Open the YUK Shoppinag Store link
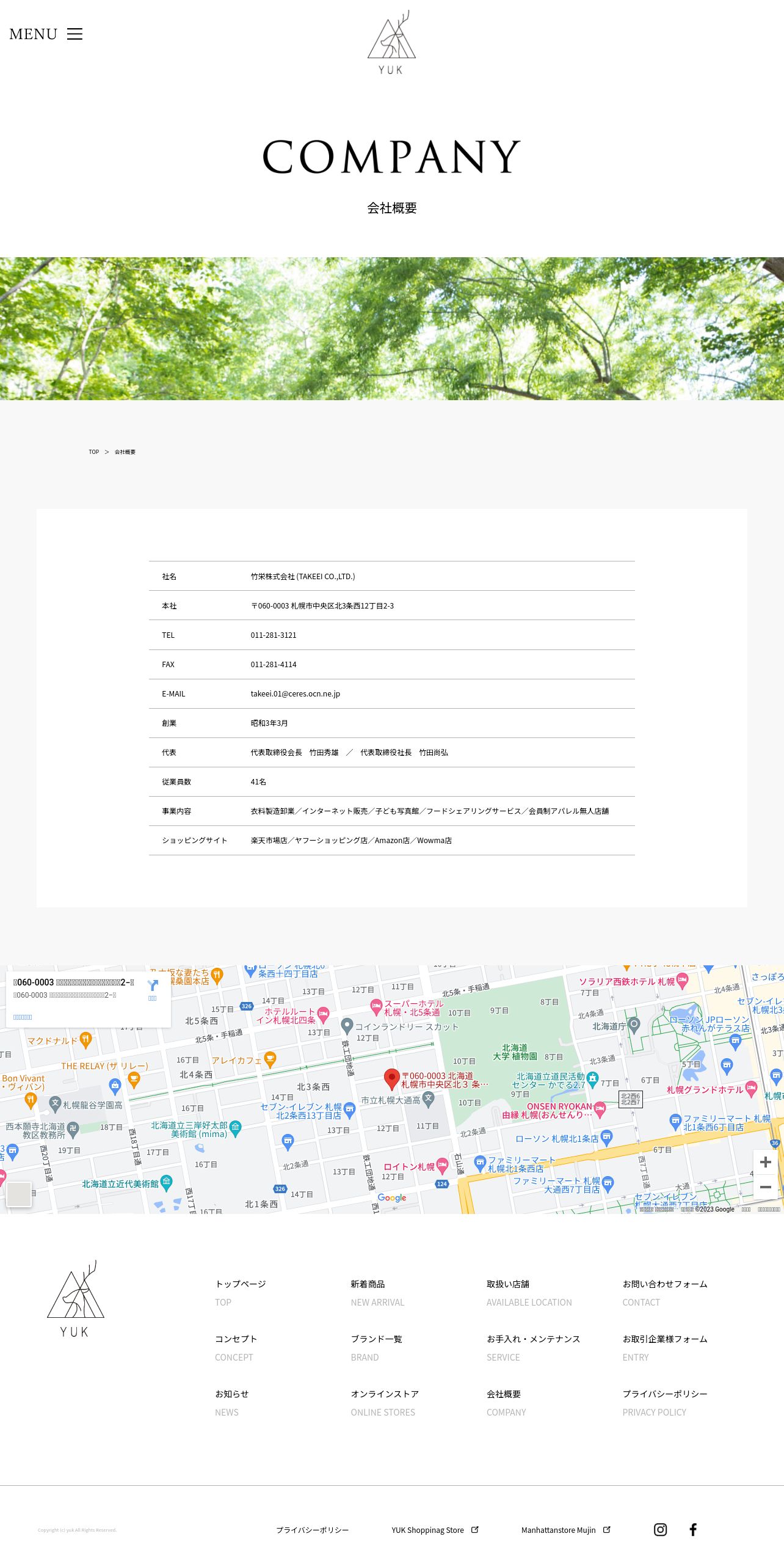The height and width of the screenshot is (1561, 784). click(427, 1530)
